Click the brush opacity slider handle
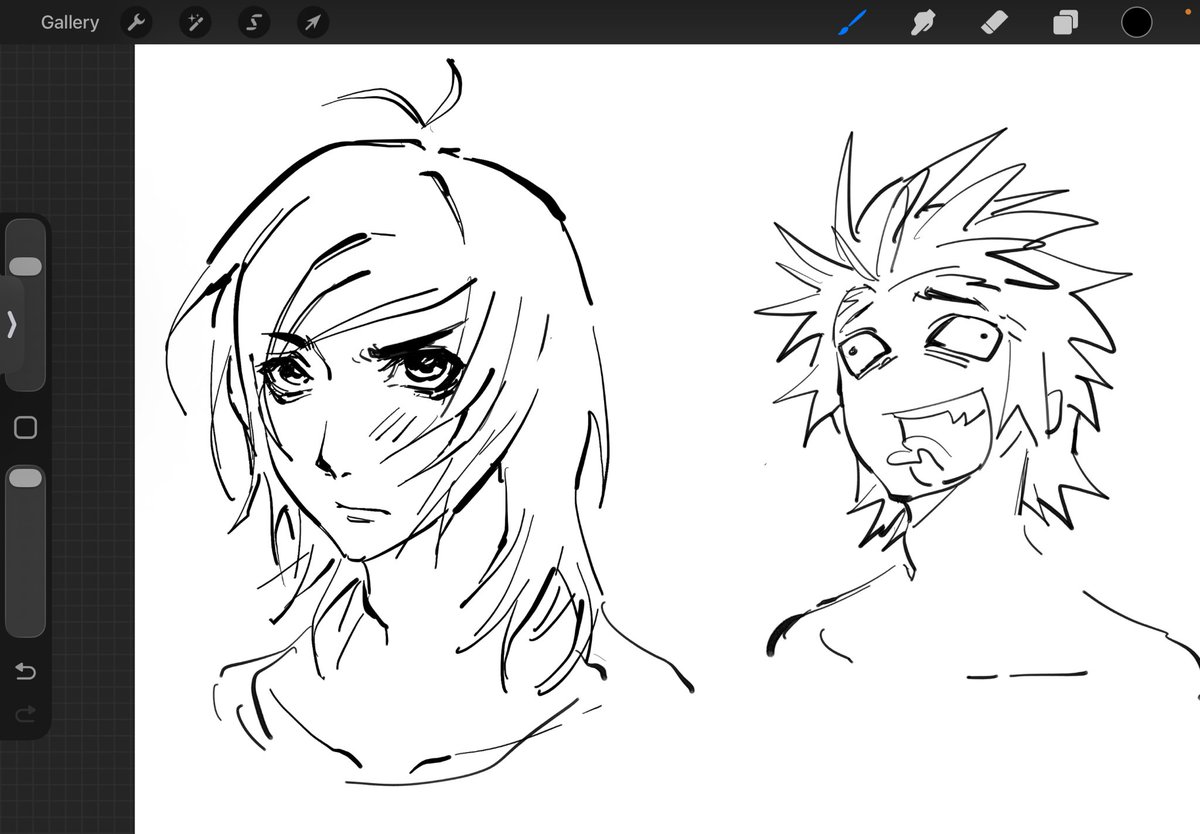Image resolution: width=1200 pixels, height=834 pixels. [x=25, y=479]
